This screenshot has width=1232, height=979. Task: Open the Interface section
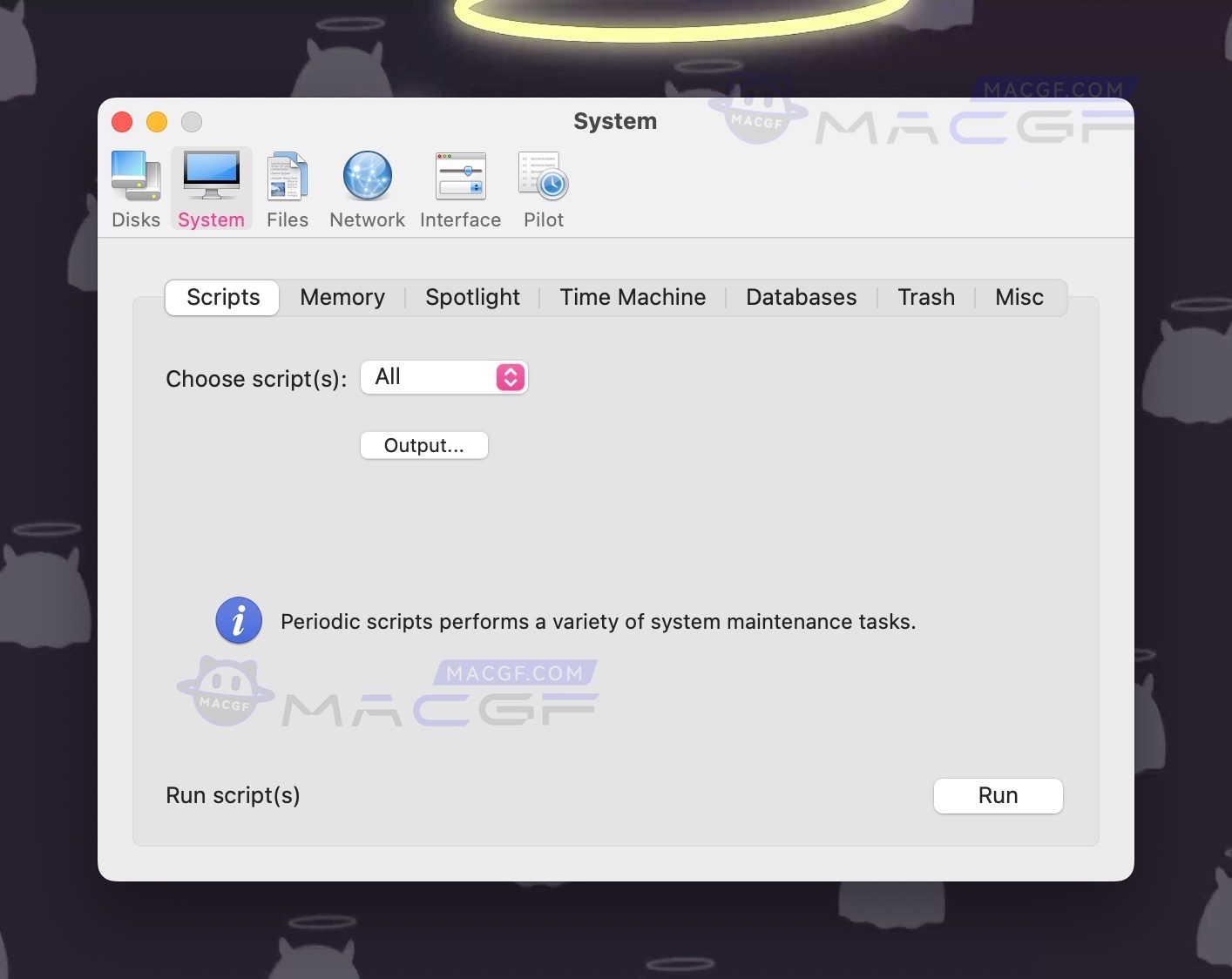coord(460,187)
